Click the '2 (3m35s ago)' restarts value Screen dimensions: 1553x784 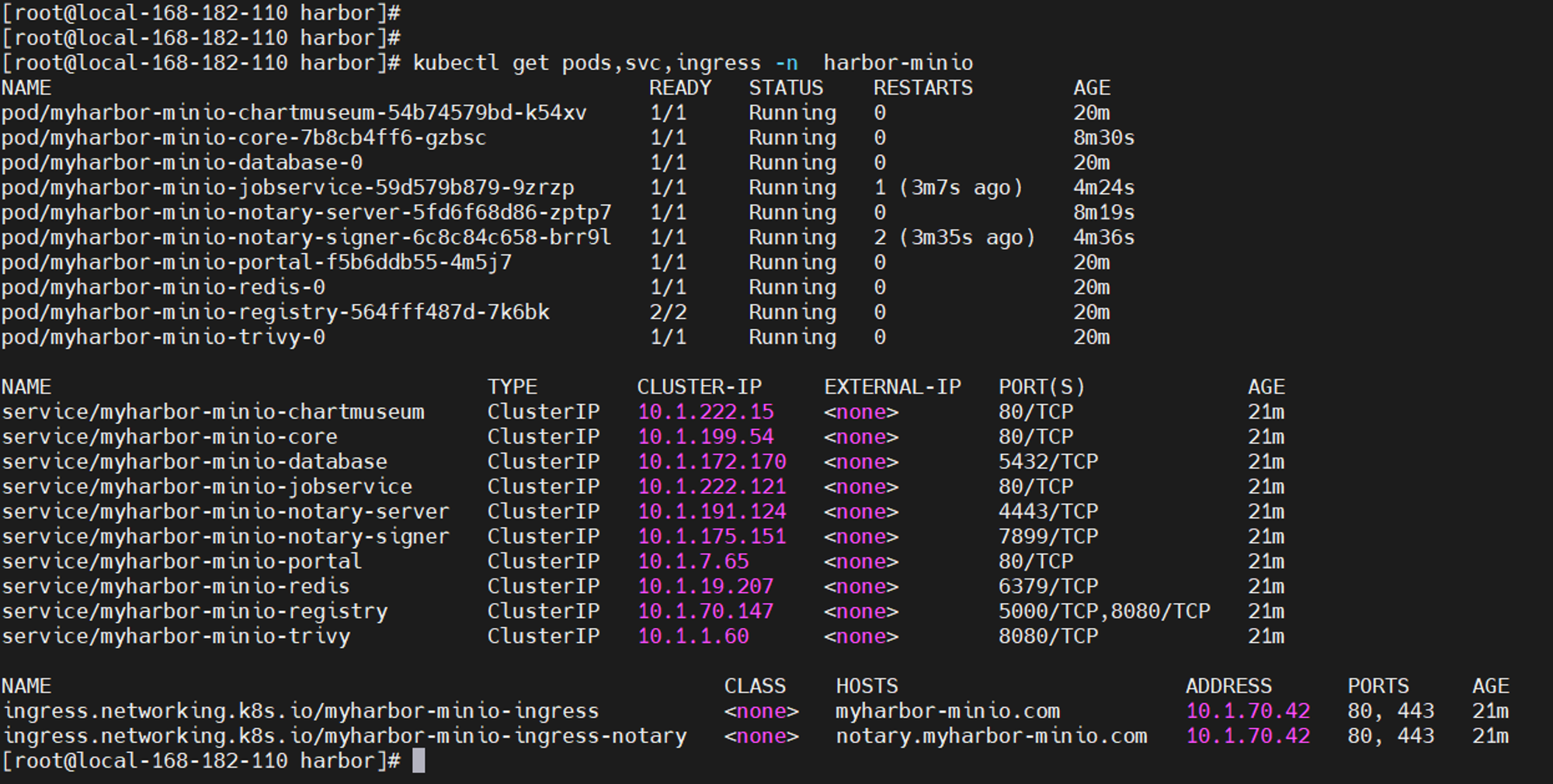tap(955, 237)
